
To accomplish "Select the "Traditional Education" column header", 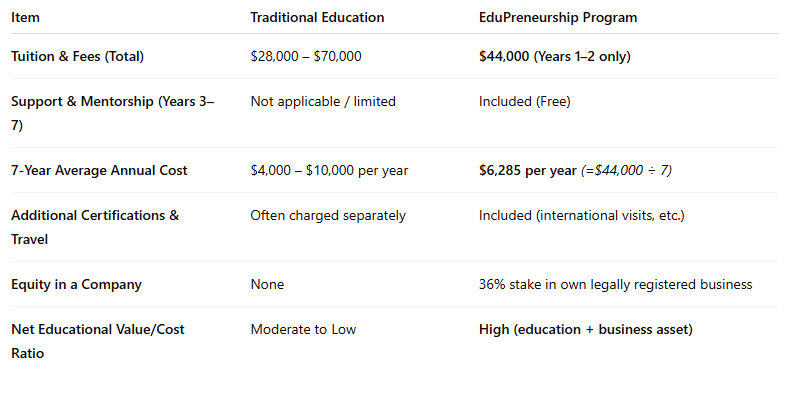I will (x=317, y=18).
